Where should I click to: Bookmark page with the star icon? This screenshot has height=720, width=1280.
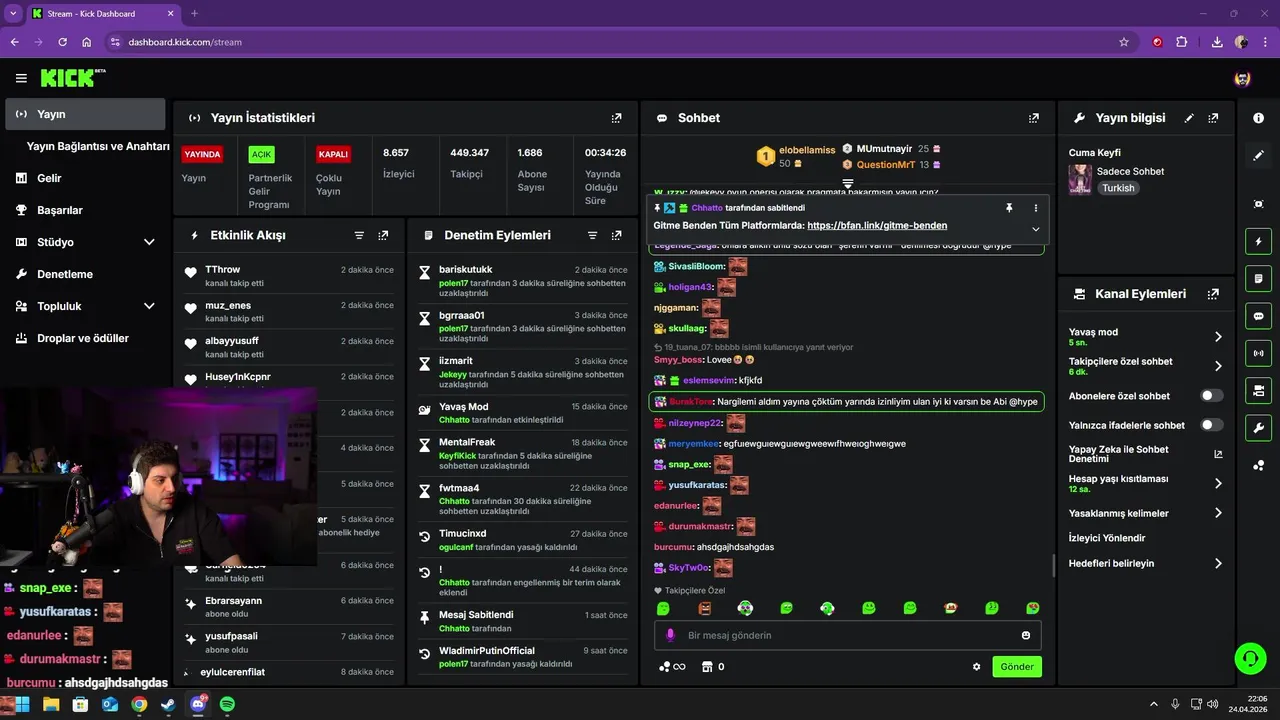(1124, 42)
